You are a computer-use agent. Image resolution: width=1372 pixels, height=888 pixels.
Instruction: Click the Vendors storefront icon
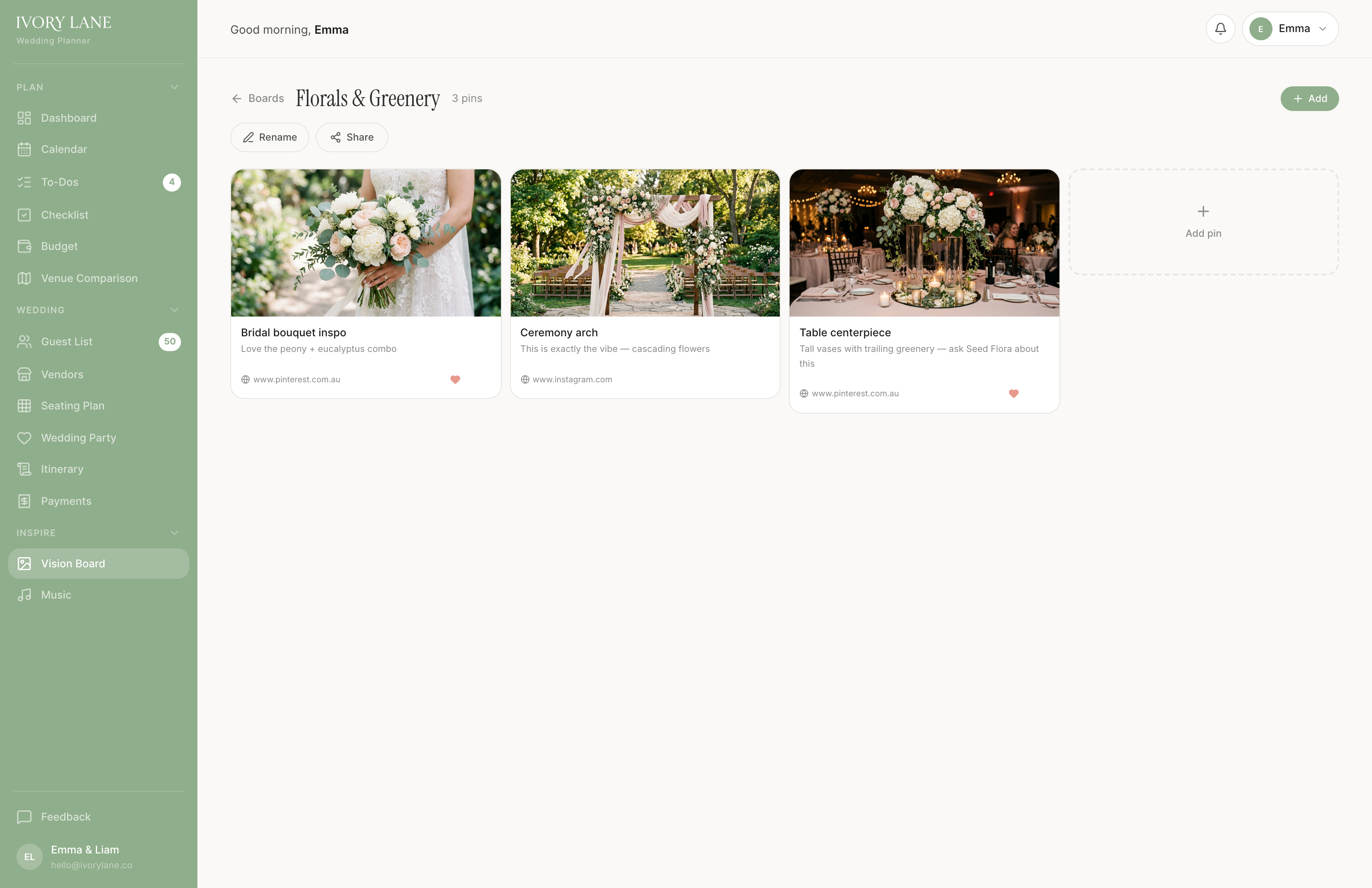24,375
